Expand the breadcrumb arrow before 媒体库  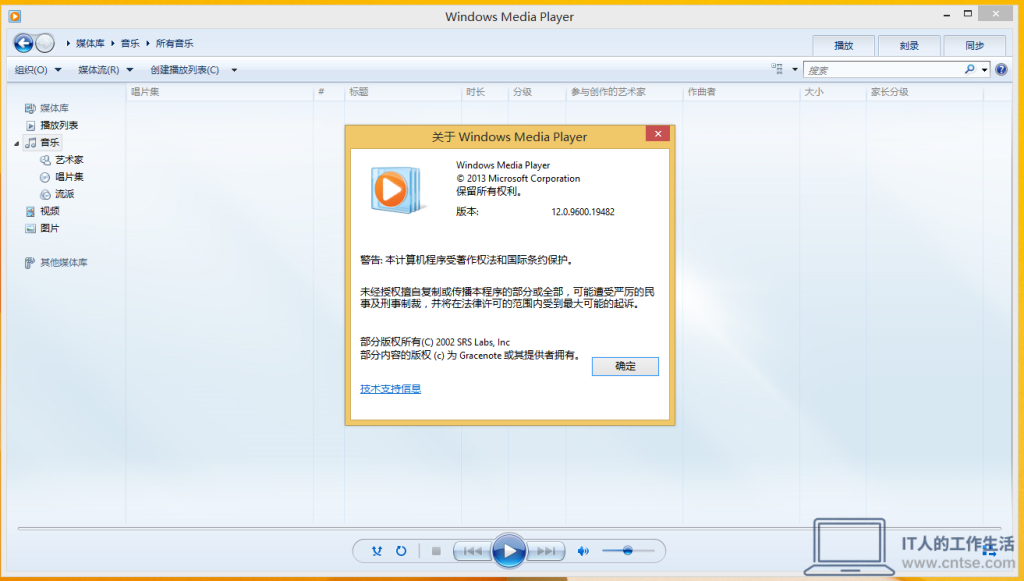69,44
